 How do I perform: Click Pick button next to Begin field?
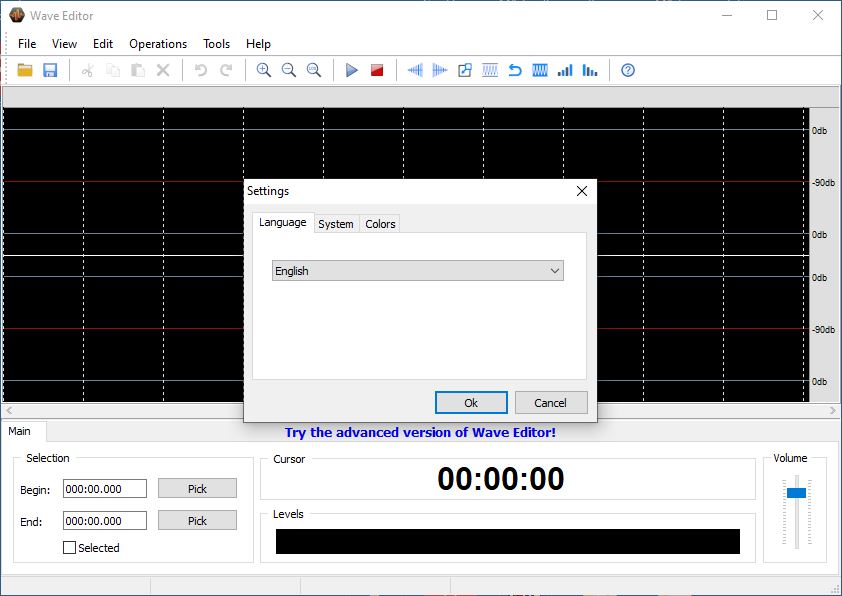click(x=197, y=489)
